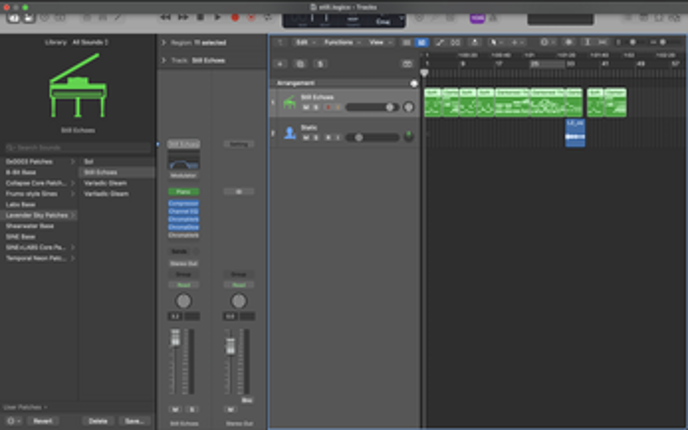The height and width of the screenshot is (430, 688).
Task: Mute the Still Echoes channel strip
Action: pos(176,409)
